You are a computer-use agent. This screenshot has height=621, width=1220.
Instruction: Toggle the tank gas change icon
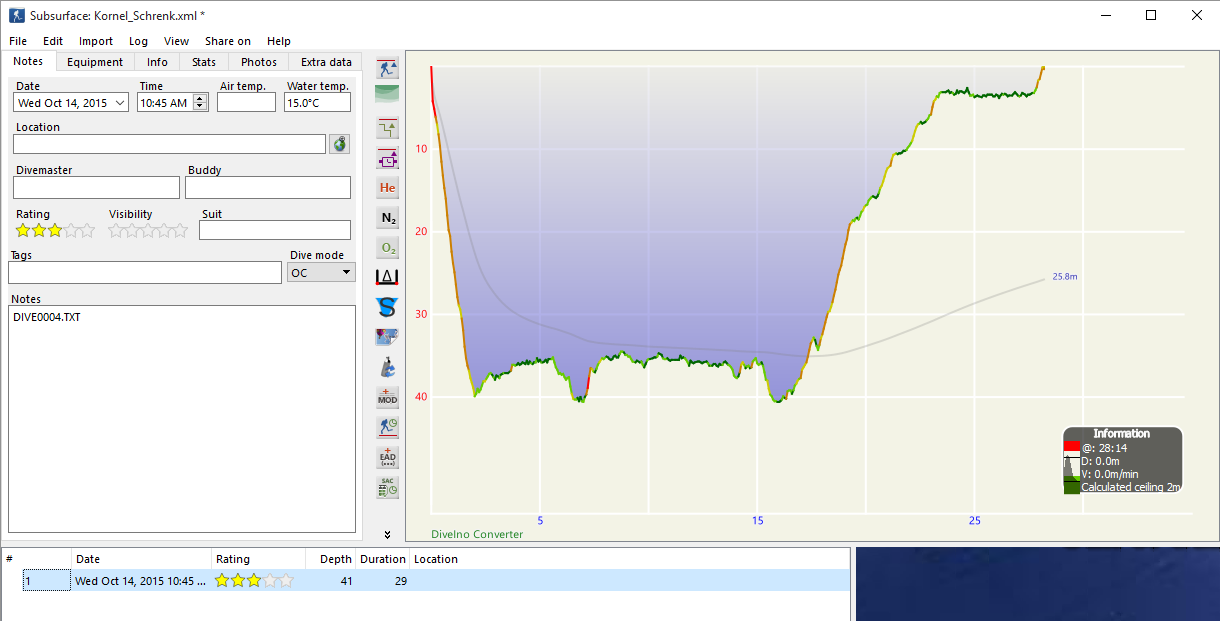click(x=387, y=367)
